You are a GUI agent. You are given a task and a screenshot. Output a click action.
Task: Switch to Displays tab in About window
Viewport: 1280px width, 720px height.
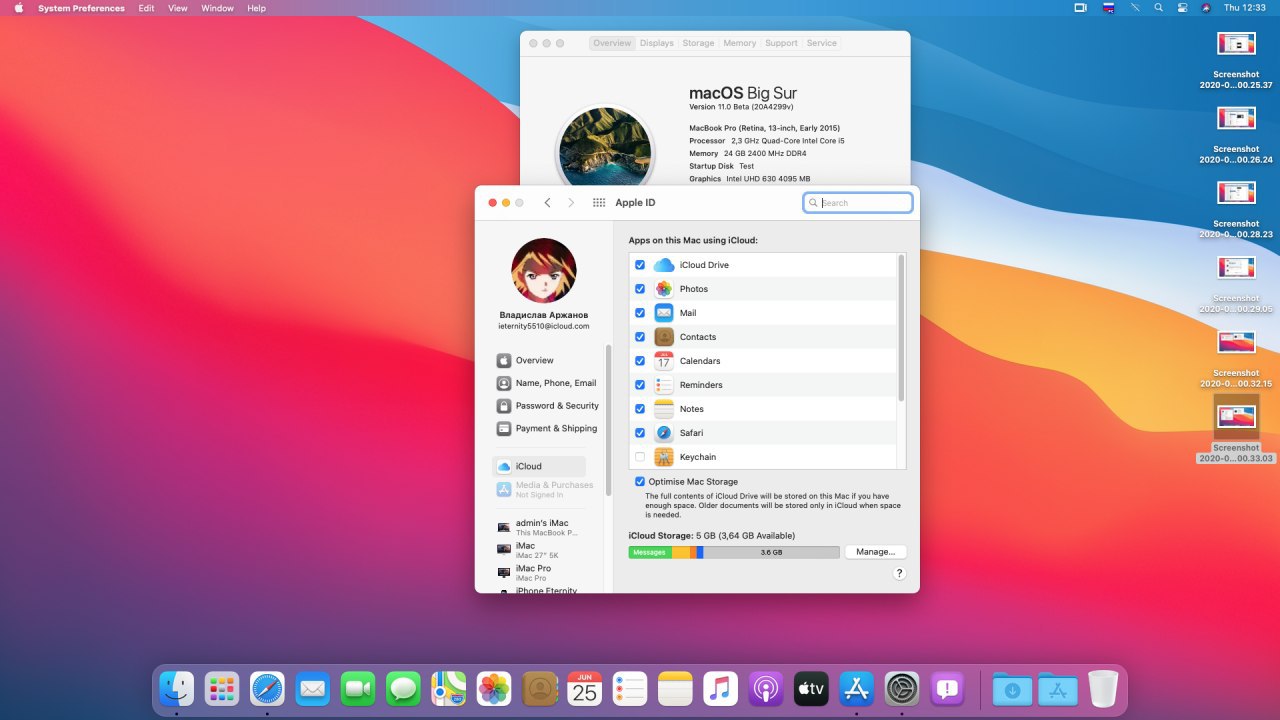657,43
